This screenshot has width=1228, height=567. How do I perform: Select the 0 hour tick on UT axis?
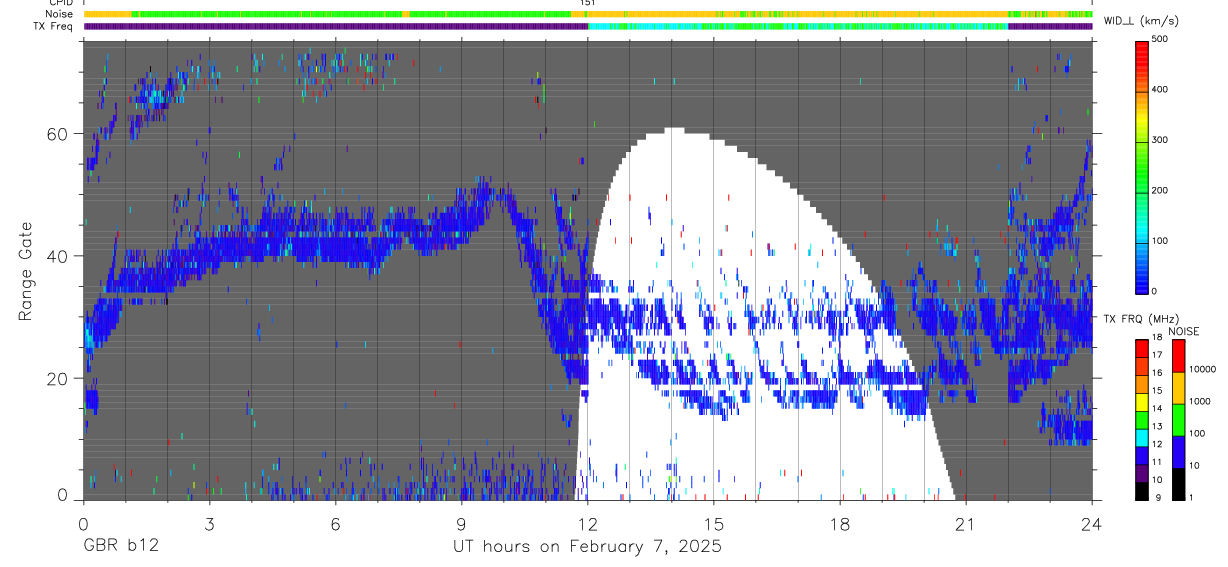tap(83, 523)
